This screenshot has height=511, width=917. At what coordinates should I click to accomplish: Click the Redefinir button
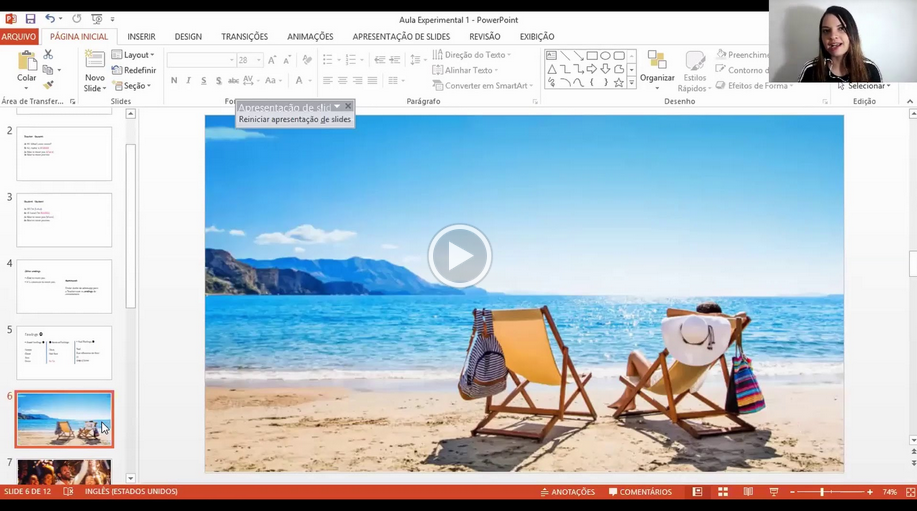(x=134, y=70)
